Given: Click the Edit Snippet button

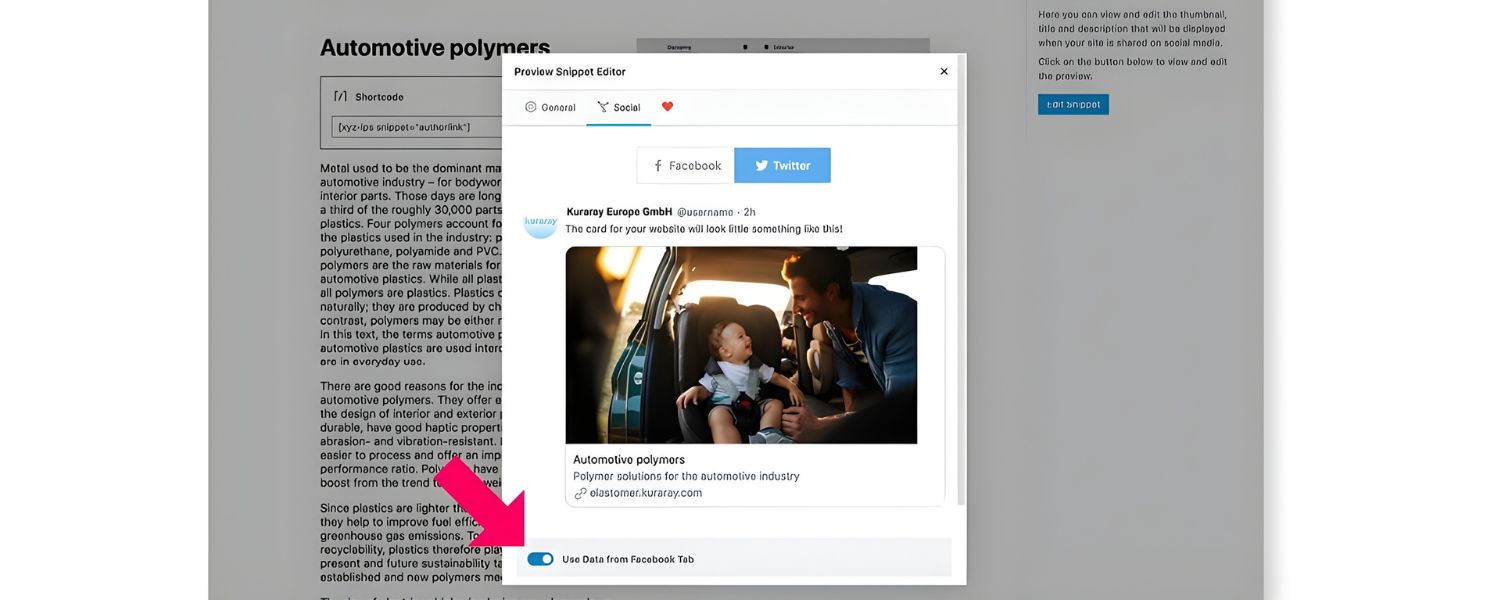Looking at the screenshot, I should click(1072, 103).
